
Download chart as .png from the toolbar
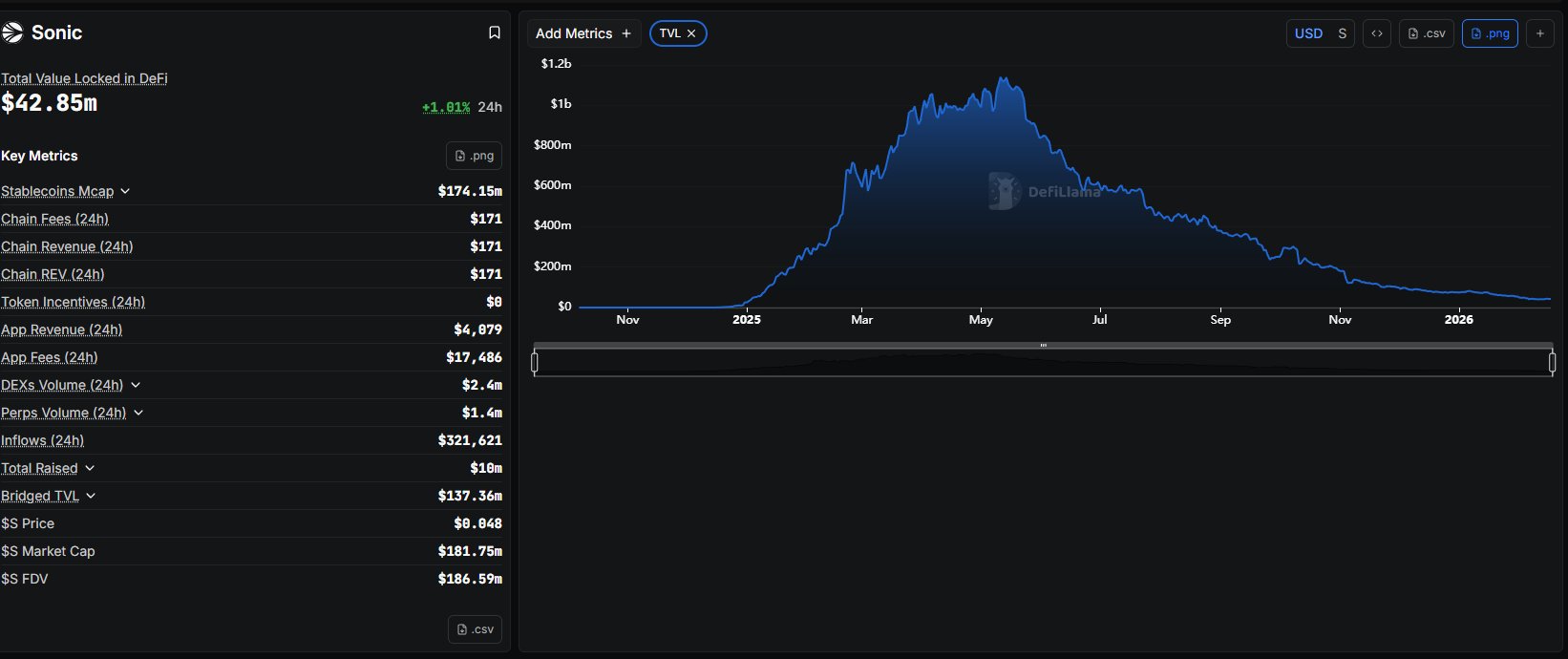click(x=1489, y=33)
